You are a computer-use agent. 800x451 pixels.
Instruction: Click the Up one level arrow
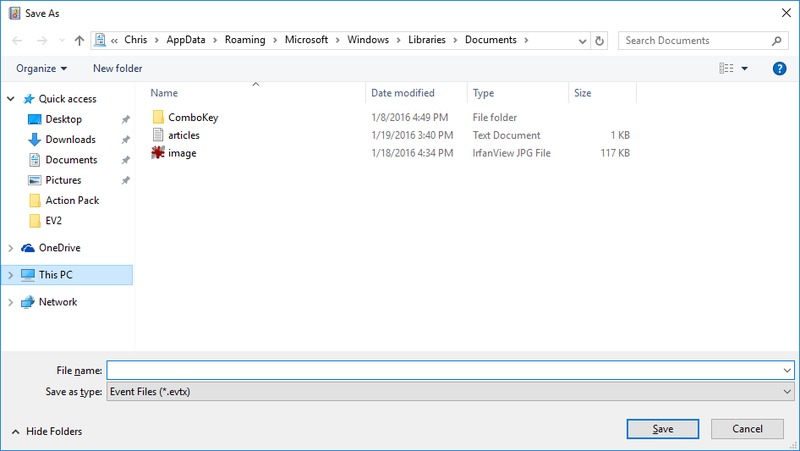79,41
